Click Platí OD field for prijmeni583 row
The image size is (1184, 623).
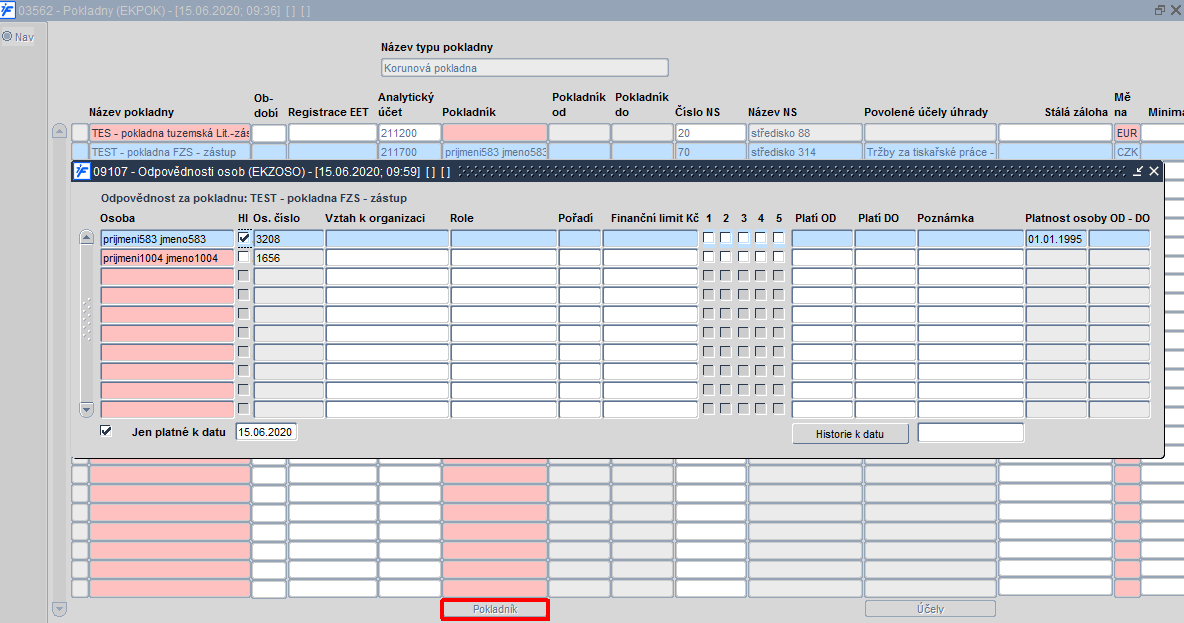822,239
